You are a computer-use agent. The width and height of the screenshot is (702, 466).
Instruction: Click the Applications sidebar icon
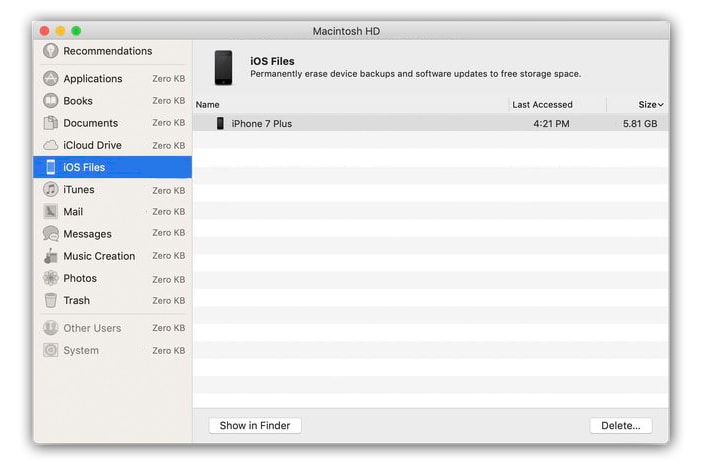tap(51, 78)
